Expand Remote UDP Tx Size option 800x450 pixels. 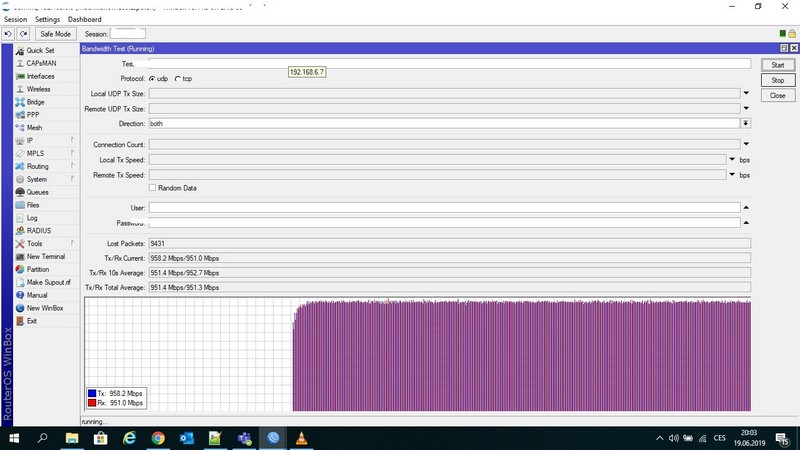746,108
